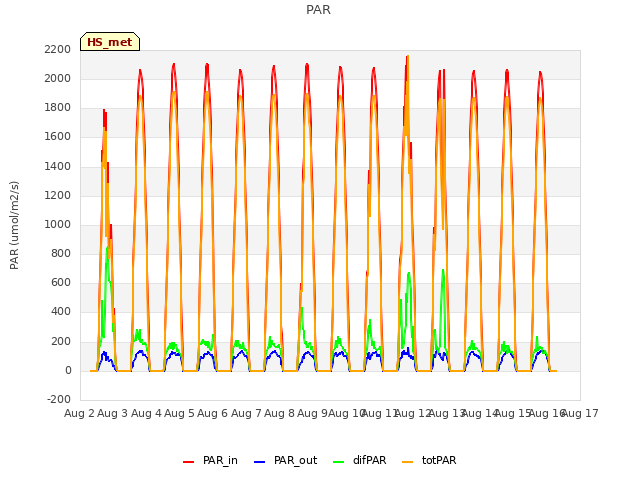
Task: Toggle the totPAR legend entry
Action: coord(429,460)
